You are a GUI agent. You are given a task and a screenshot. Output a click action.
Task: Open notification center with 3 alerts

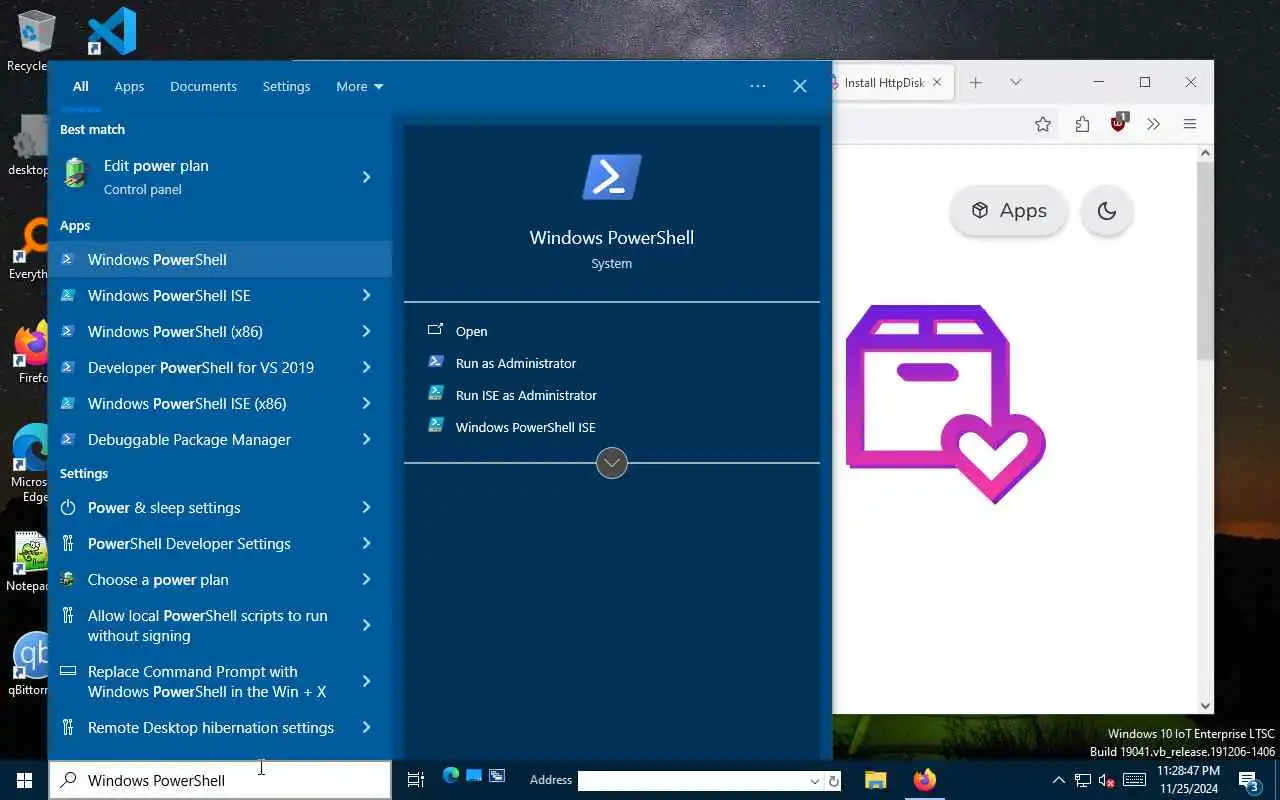point(1249,780)
